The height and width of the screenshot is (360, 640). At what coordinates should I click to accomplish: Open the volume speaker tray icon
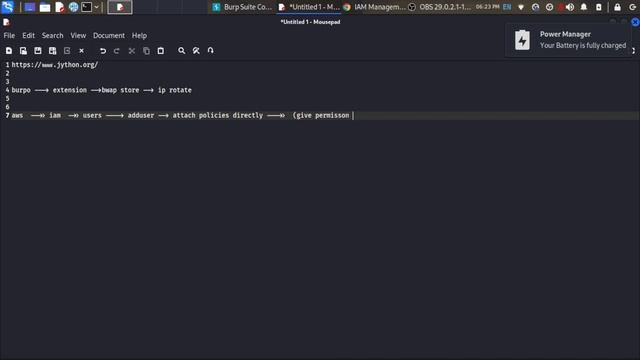click(570, 7)
